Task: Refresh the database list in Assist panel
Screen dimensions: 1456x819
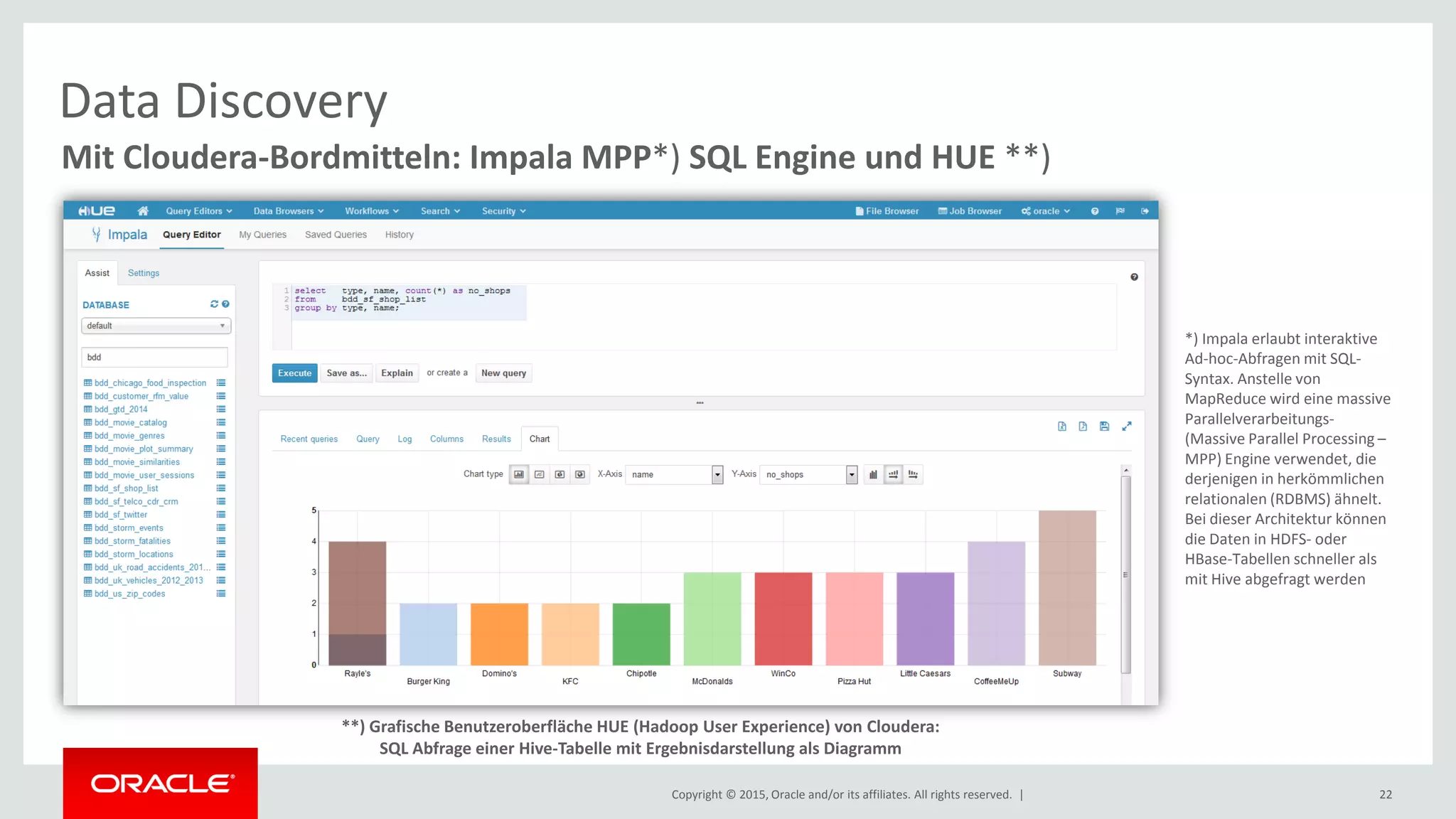Action: (x=214, y=304)
